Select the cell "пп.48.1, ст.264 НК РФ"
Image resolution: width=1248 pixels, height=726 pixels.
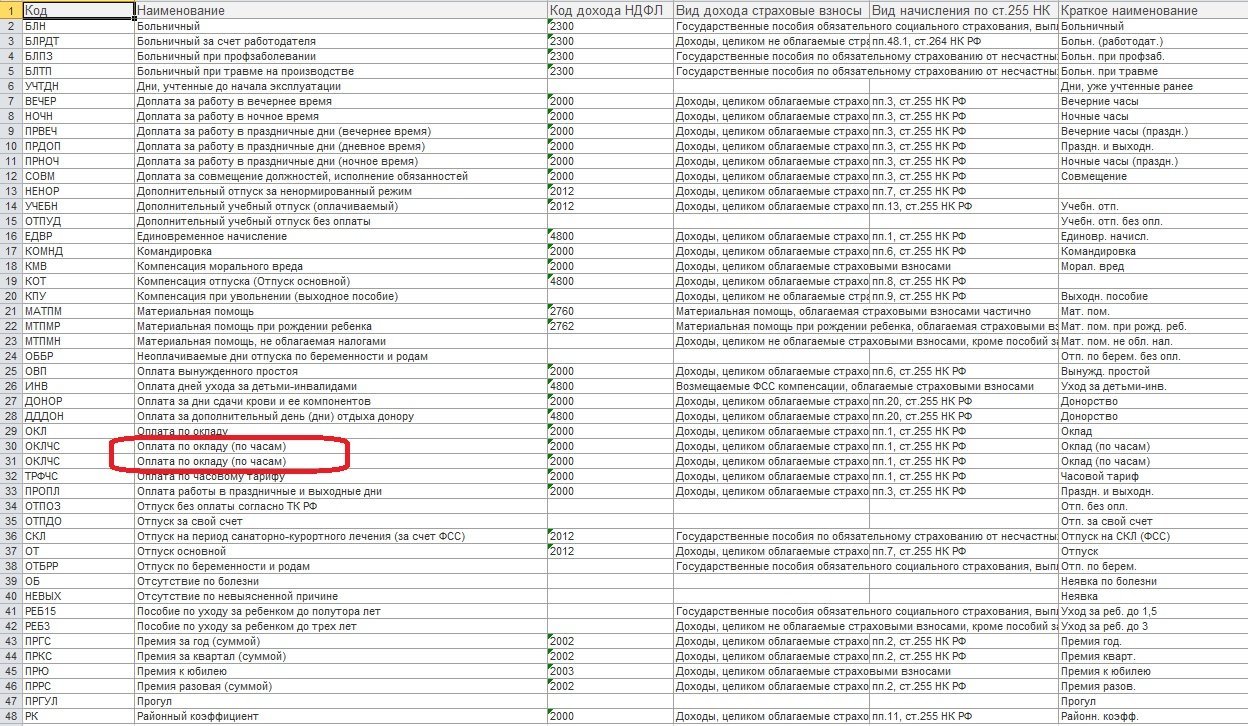click(x=962, y=41)
